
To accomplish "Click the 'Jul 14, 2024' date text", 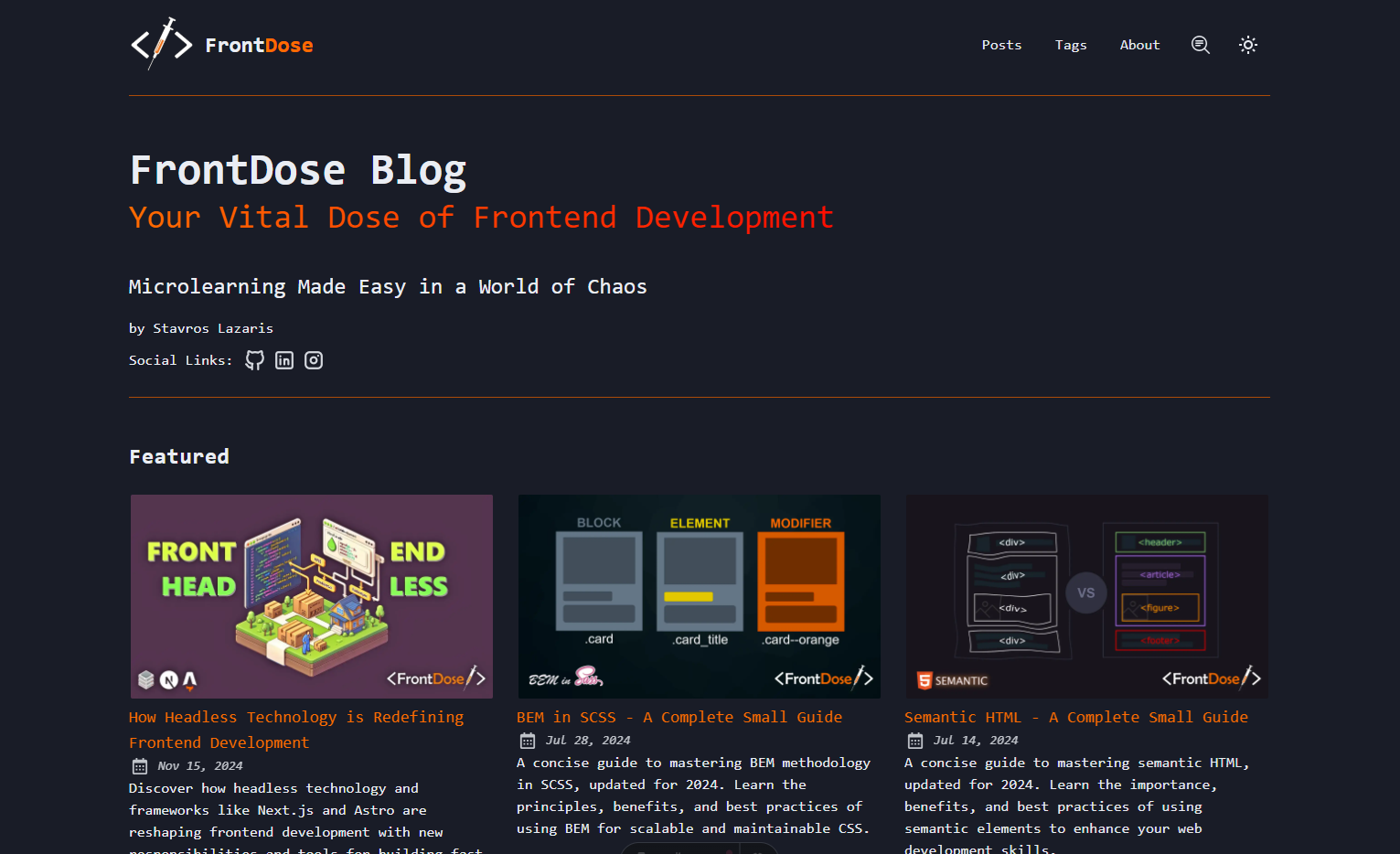I will pos(976,741).
